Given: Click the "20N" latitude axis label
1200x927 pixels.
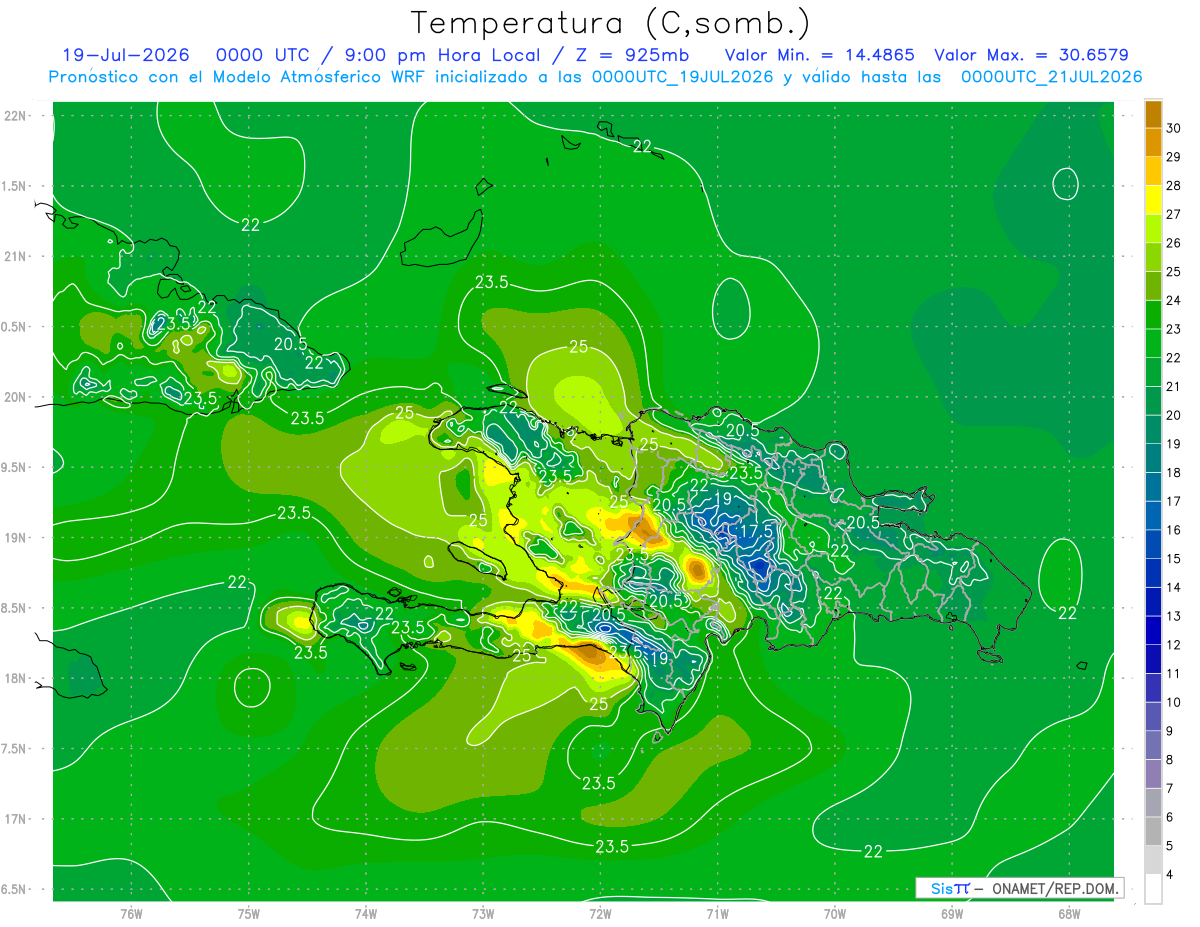Looking at the screenshot, I should coord(15,397).
